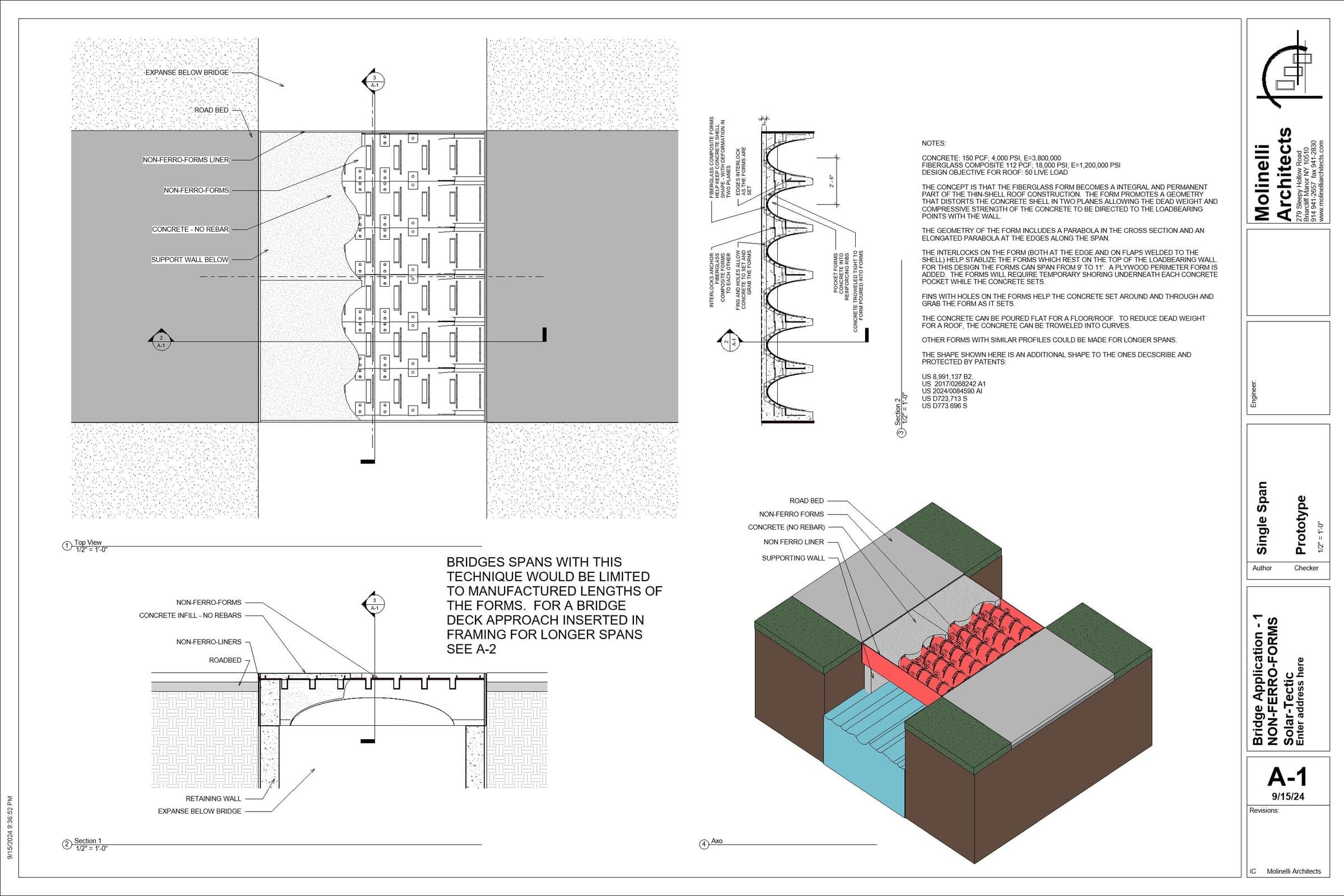Click 'Enter address here' placeholder text
The height and width of the screenshot is (896, 1344).
(1300, 701)
